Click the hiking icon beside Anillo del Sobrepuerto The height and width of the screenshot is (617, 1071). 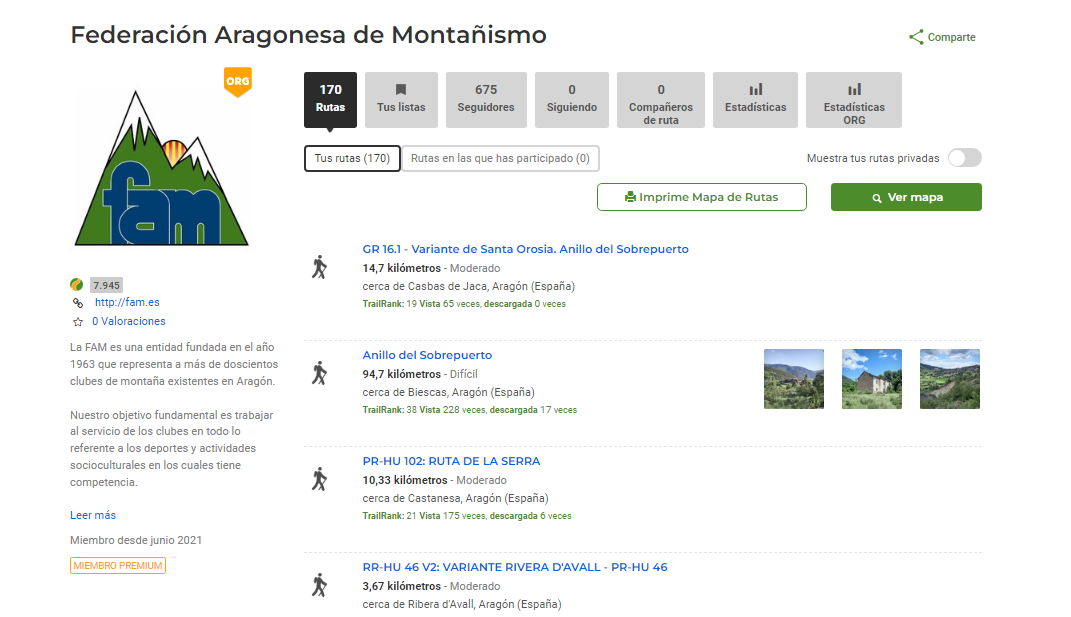pos(319,373)
